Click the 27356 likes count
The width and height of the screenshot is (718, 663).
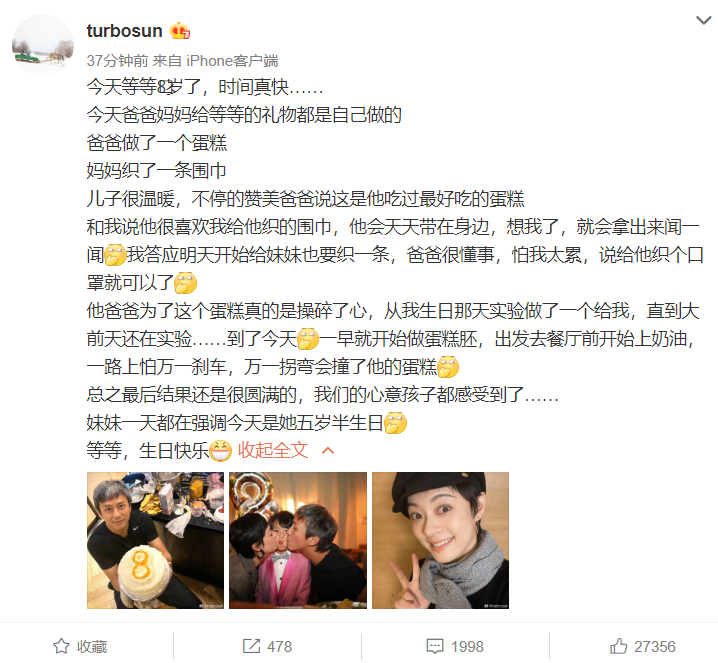pos(655,647)
